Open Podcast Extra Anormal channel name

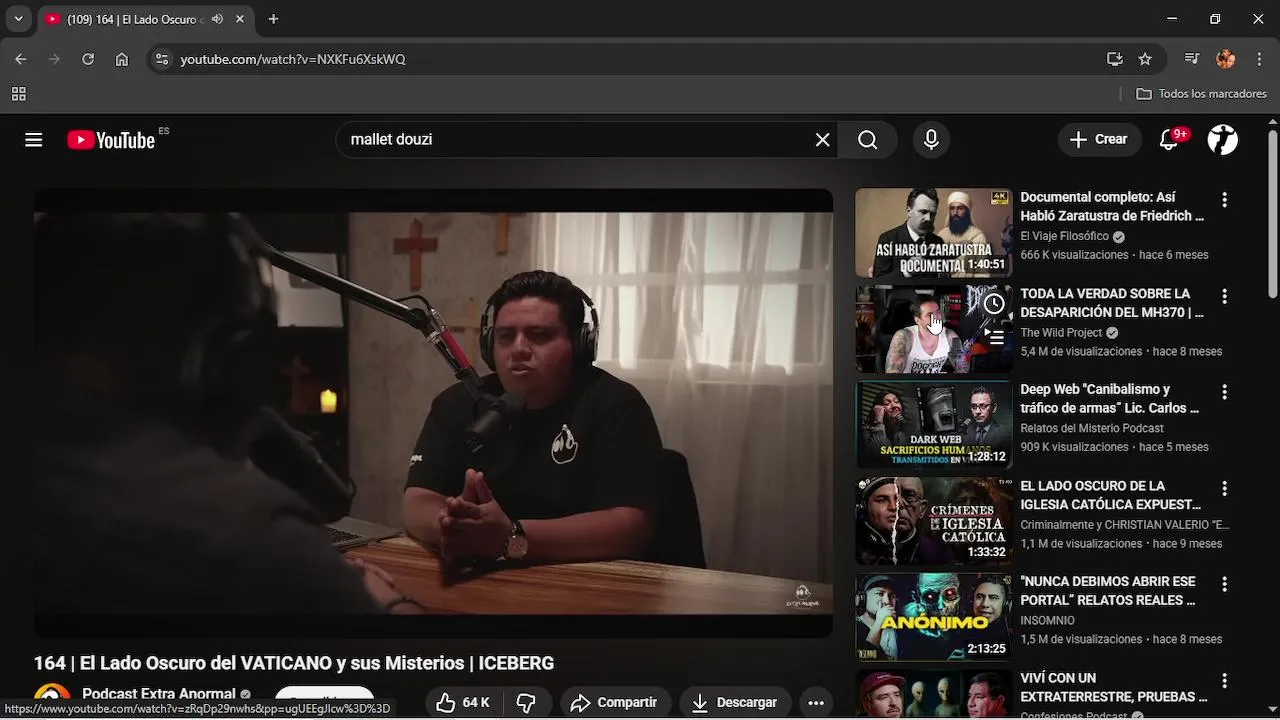158,694
